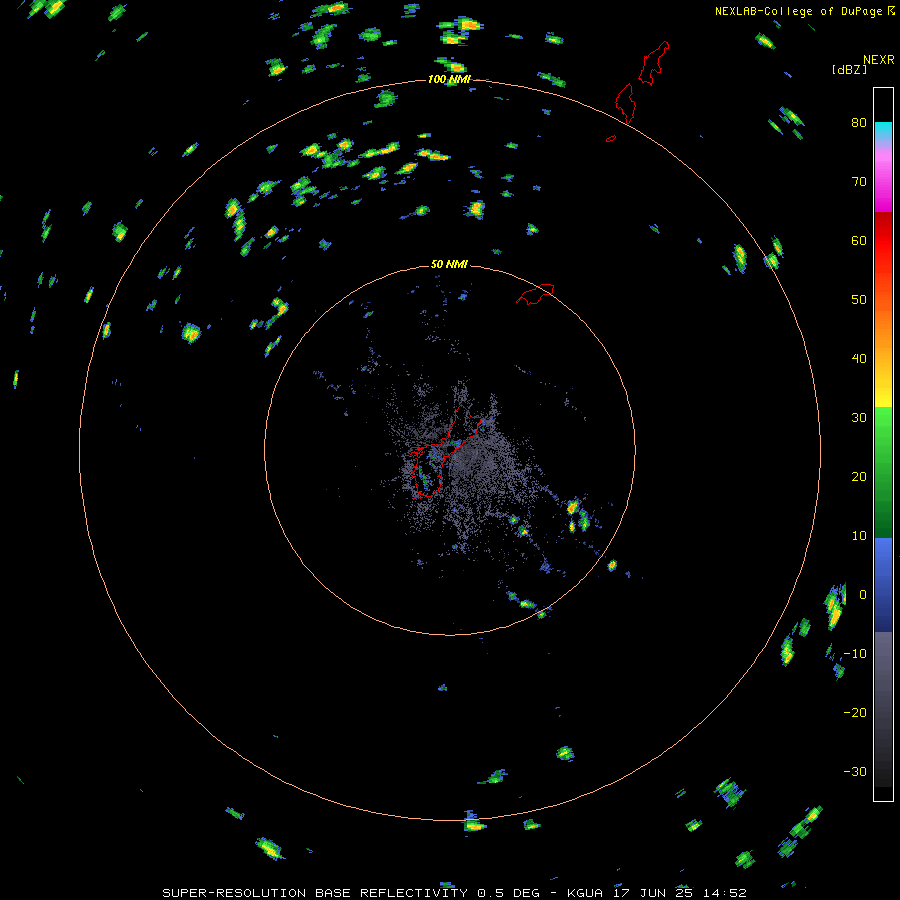Click the 30 value on the dBZ scale
The width and height of the screenshot is (900, 900).
point(859,417)
